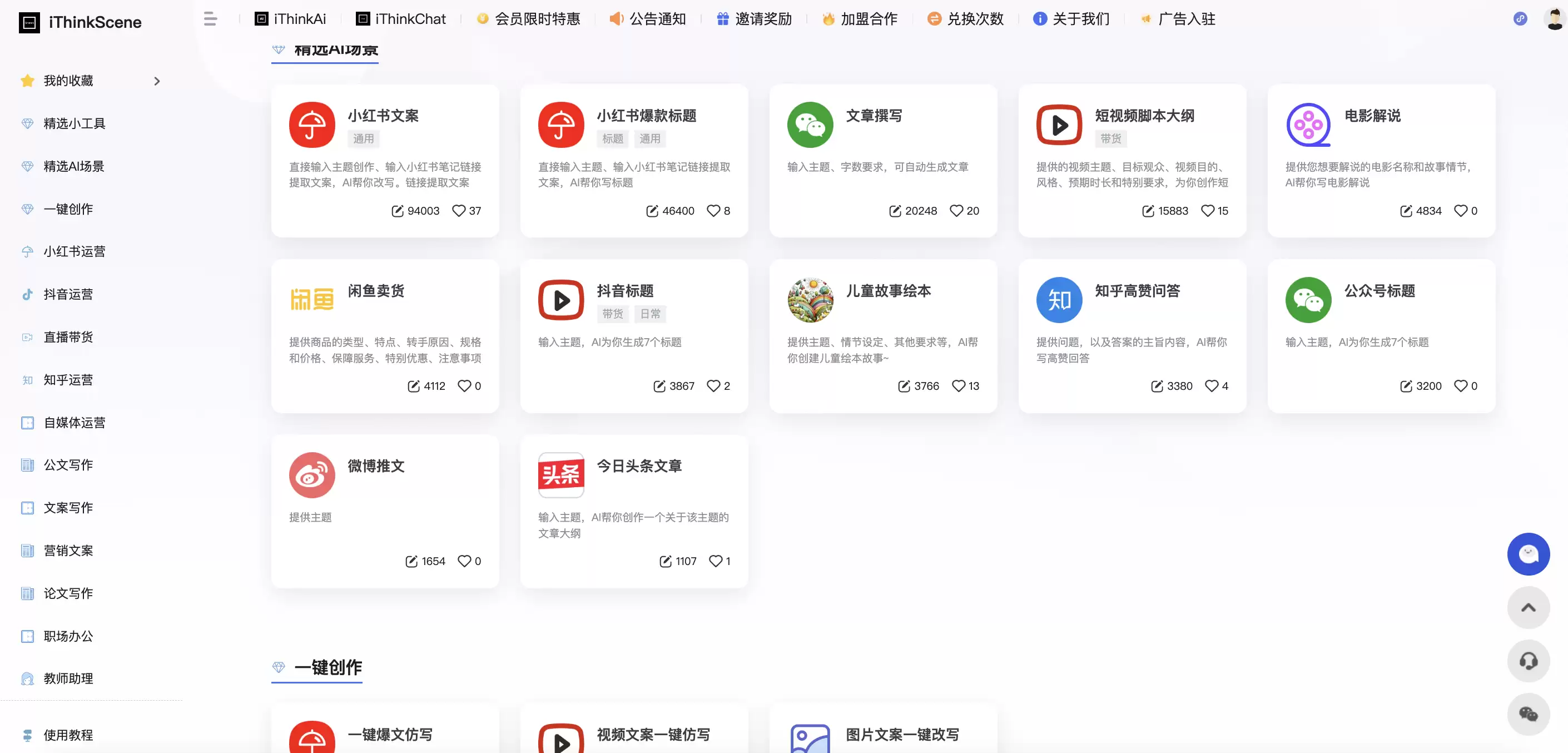Like the 小红书文案 card heart

[x=458, y=211]
